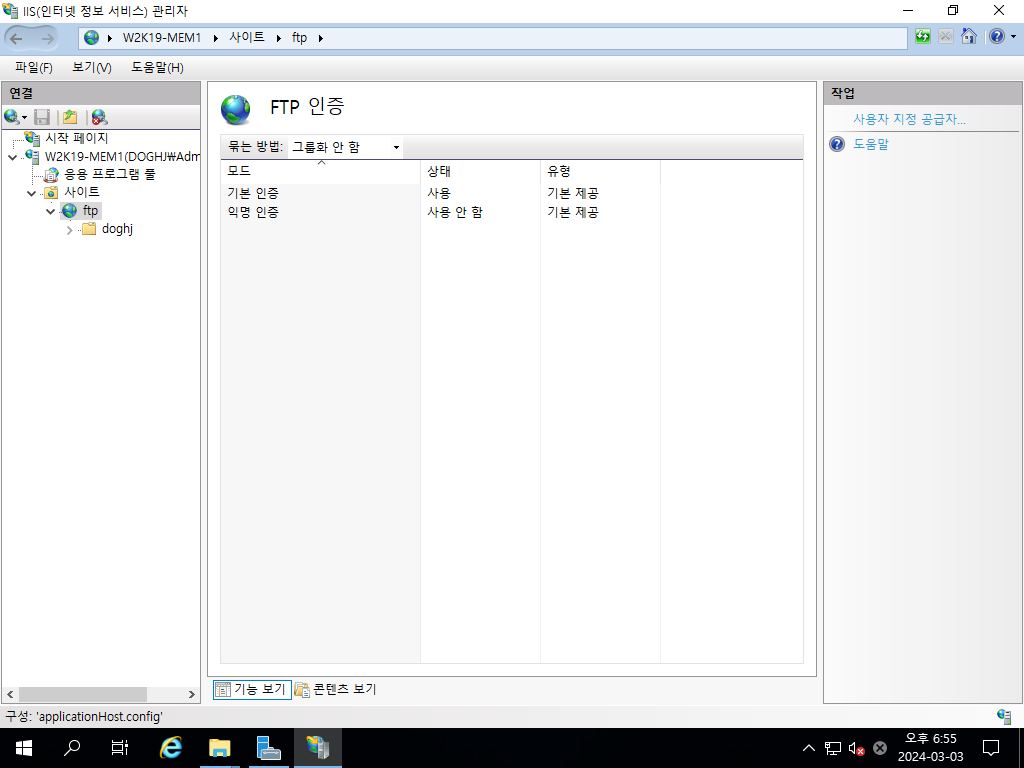This screenshot has height=768, width=1024.
Task: Click 기본 제공 type in 익명 인증 row
Action: pos(573,212)
